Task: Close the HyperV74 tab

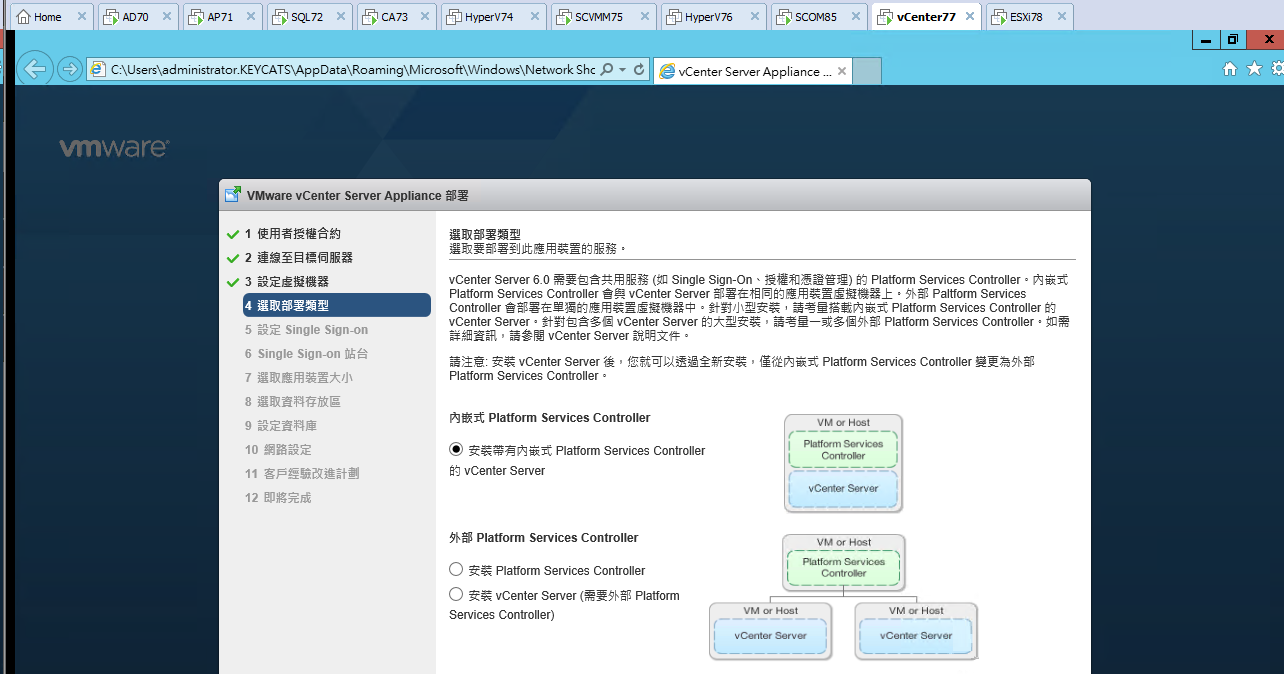Action: coord(533,17)
